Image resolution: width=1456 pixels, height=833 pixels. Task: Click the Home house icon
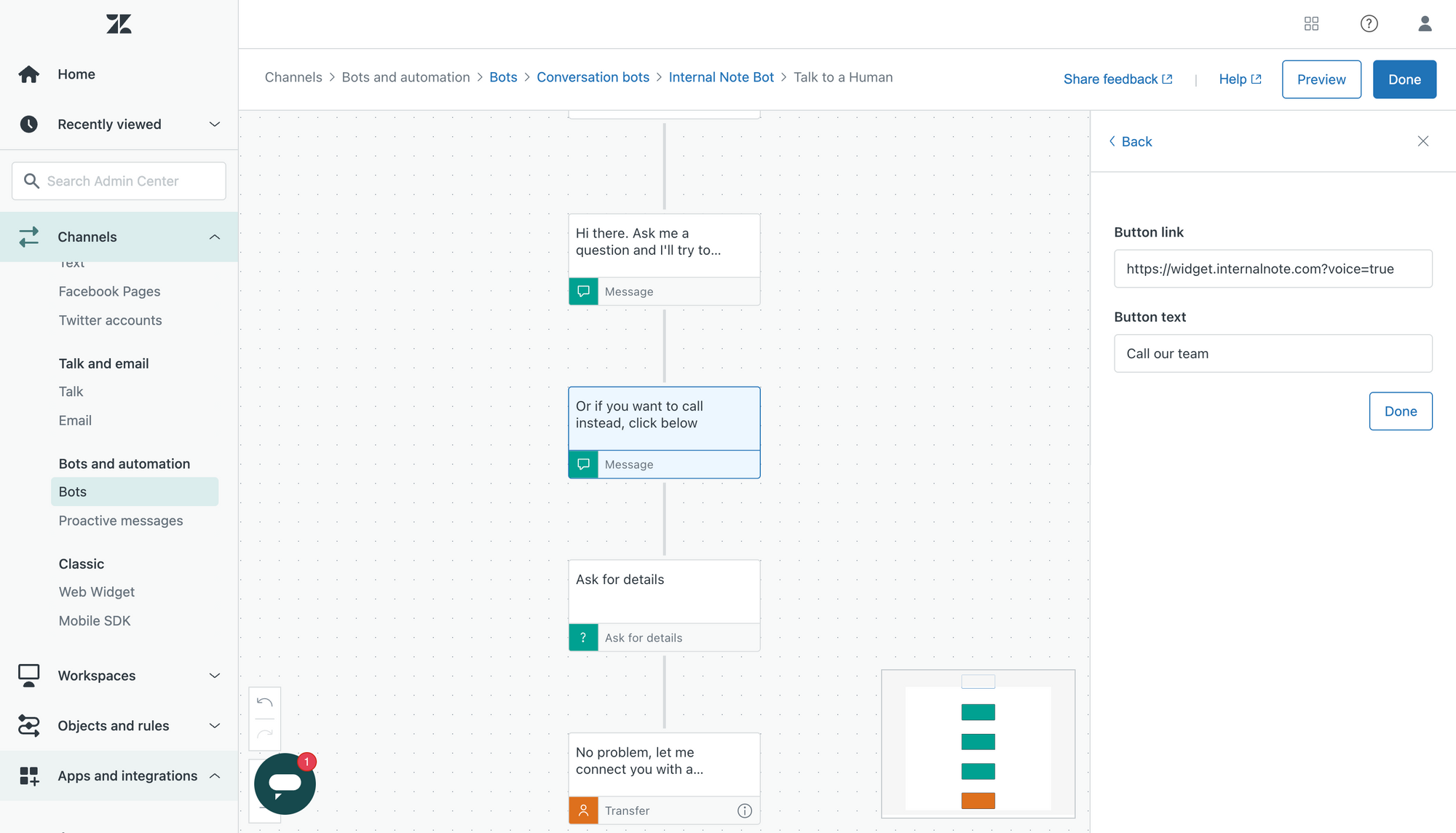(x=29, y=74)
